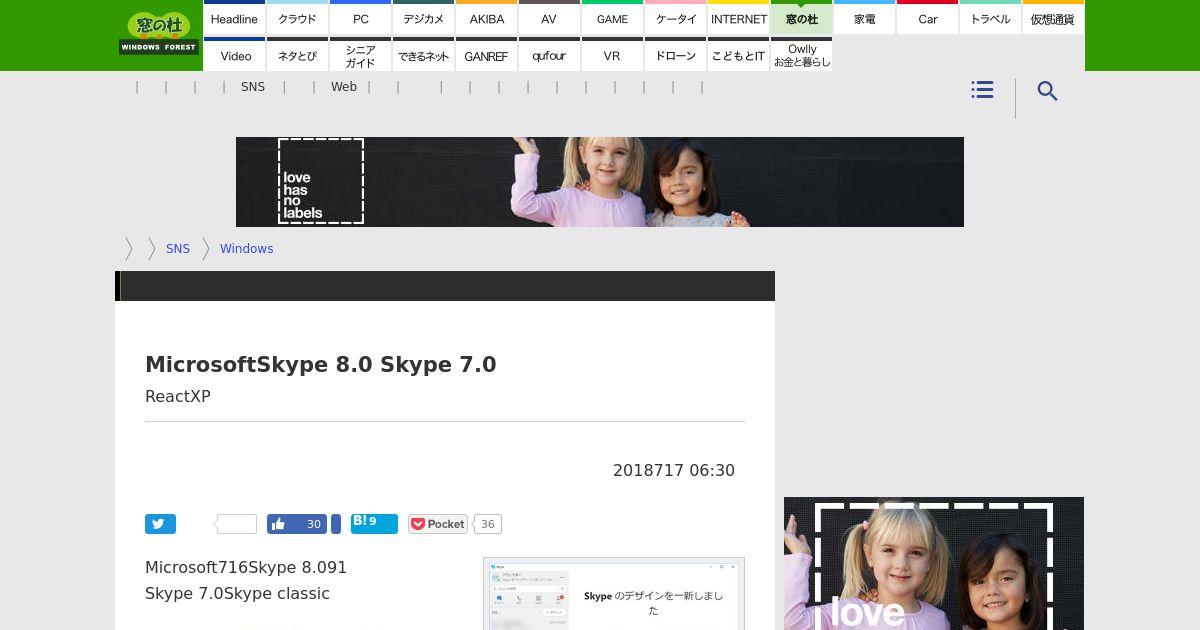Go to the PC site tab
Screen dimensions: 1200x630
point(360,18)
